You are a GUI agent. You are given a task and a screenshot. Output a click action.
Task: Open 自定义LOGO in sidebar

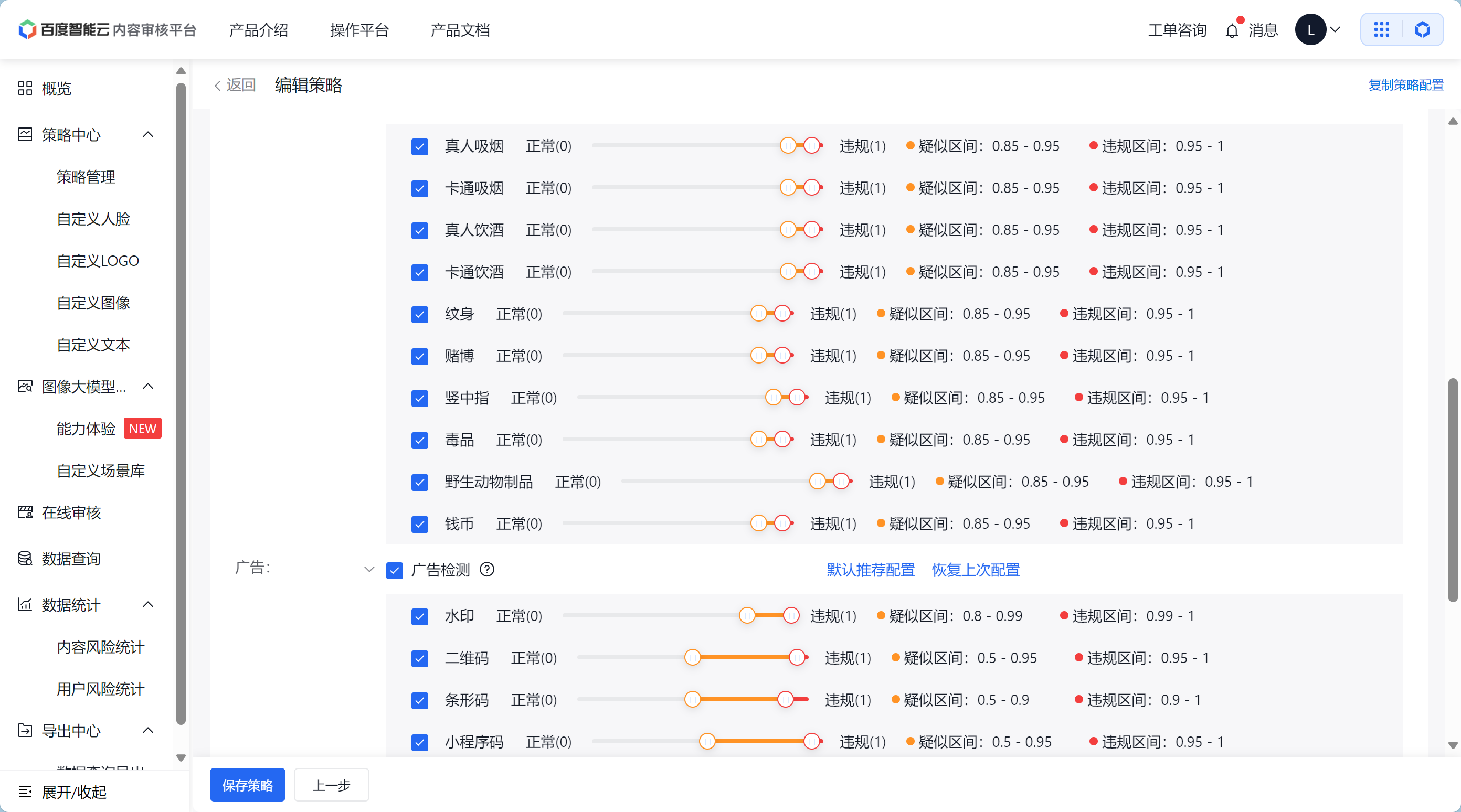(98, 261)
